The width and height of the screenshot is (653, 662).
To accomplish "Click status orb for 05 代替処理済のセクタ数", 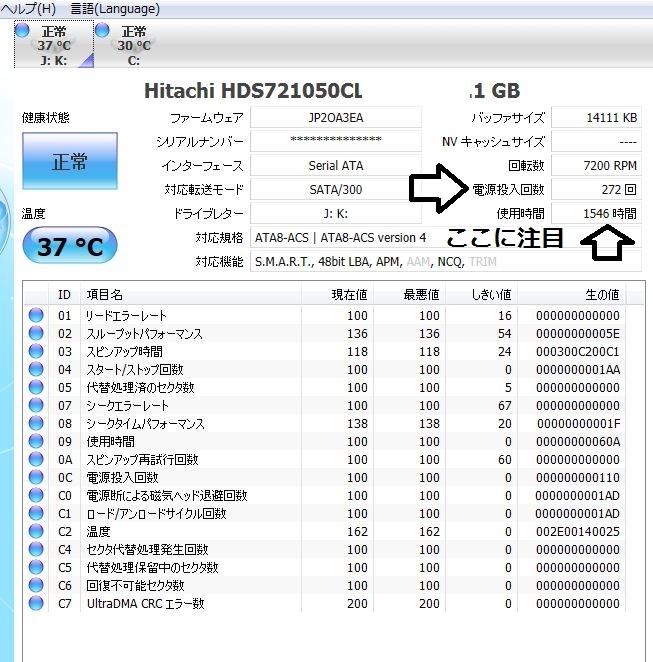I will pos(36,387).
